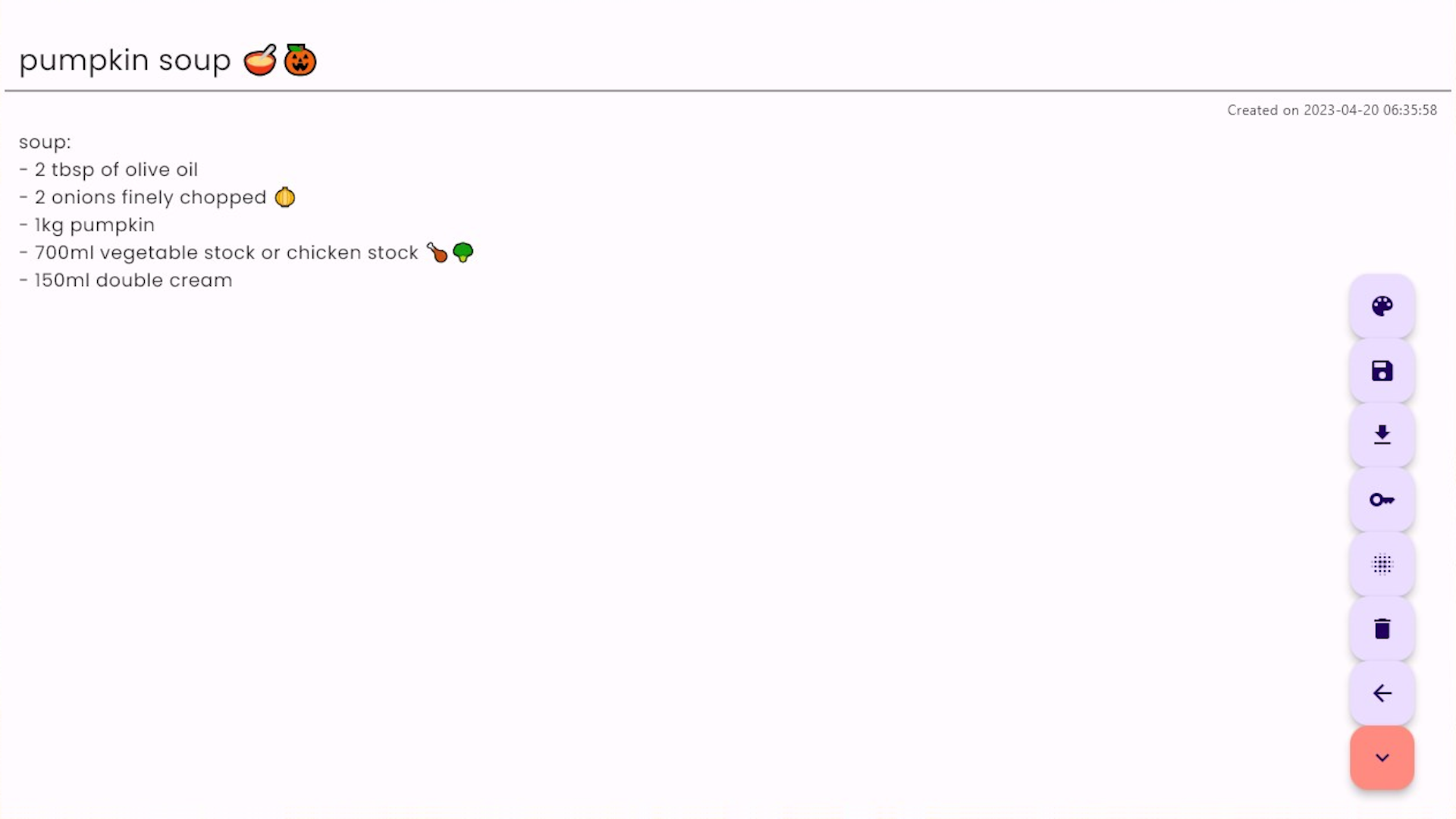This screenshot has width=1456, height=819.
Task: Click the '1kg pumpkin' line
Action: click(x=87, y=225)
